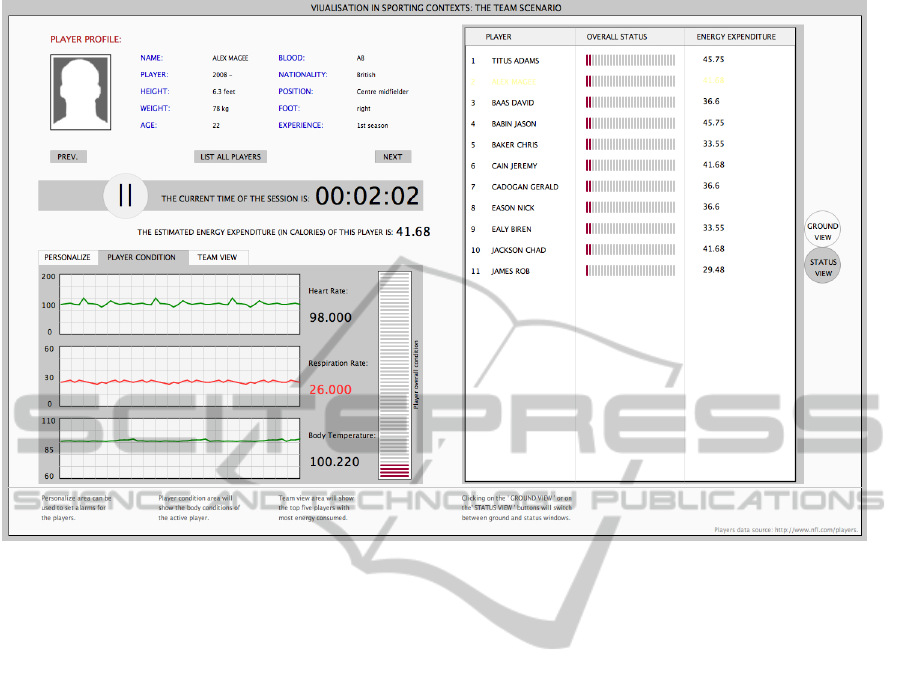Viewport: 901px width, 684px height.
Task: Go to previous player with PREV.
Action: (68, 157)
